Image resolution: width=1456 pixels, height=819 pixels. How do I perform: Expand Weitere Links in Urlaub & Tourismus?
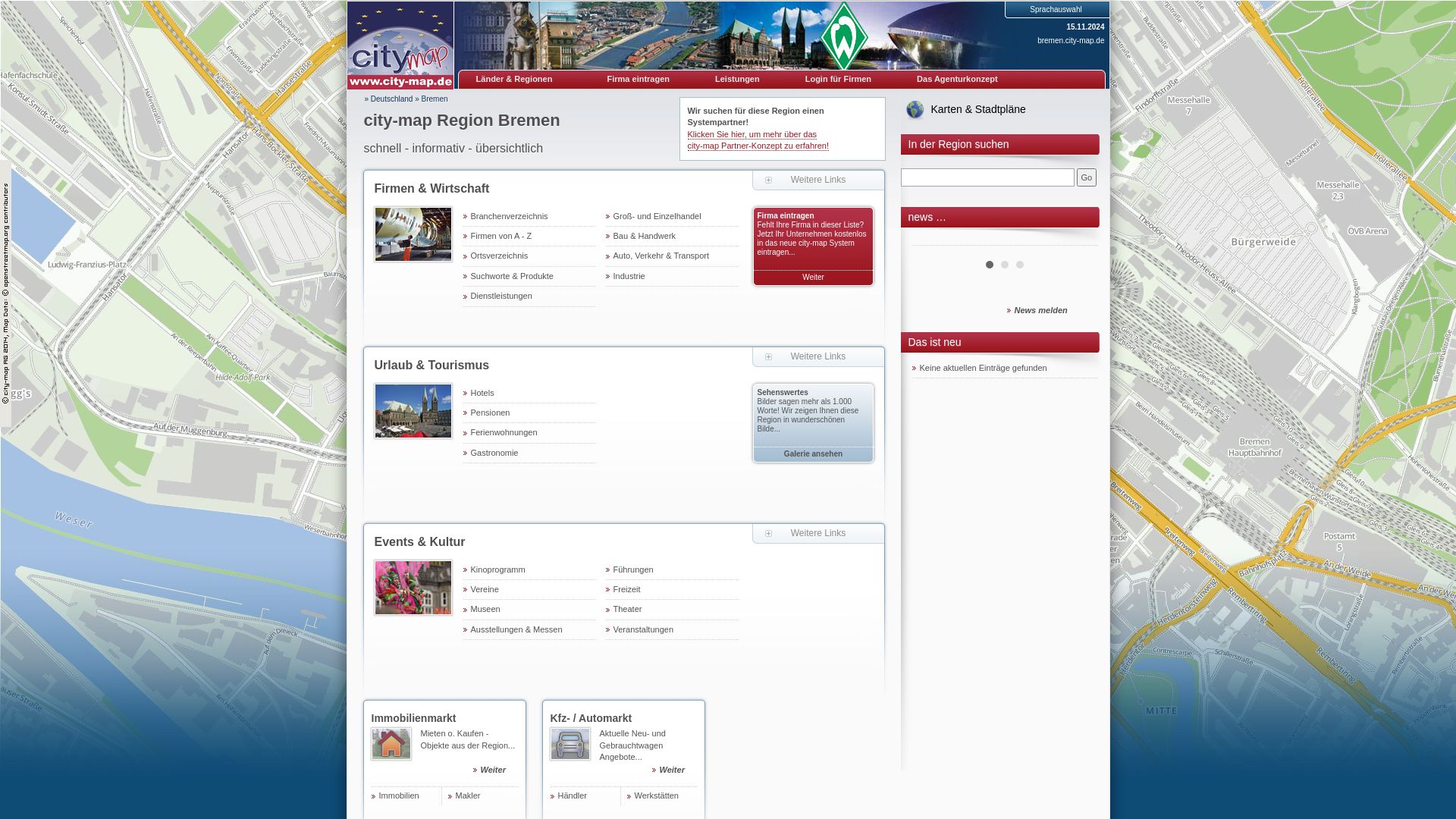tap(817, 356)
